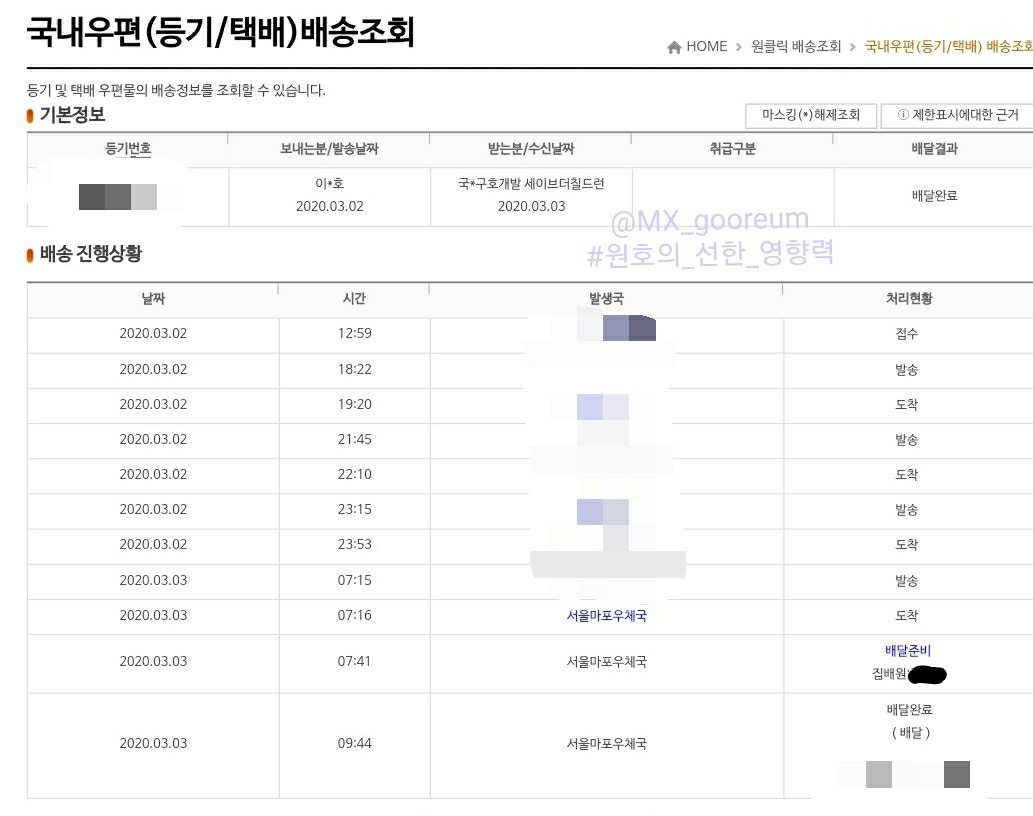Click the 시간 column header
This screenshot has height=816, width=1033.
coord(354,299)
